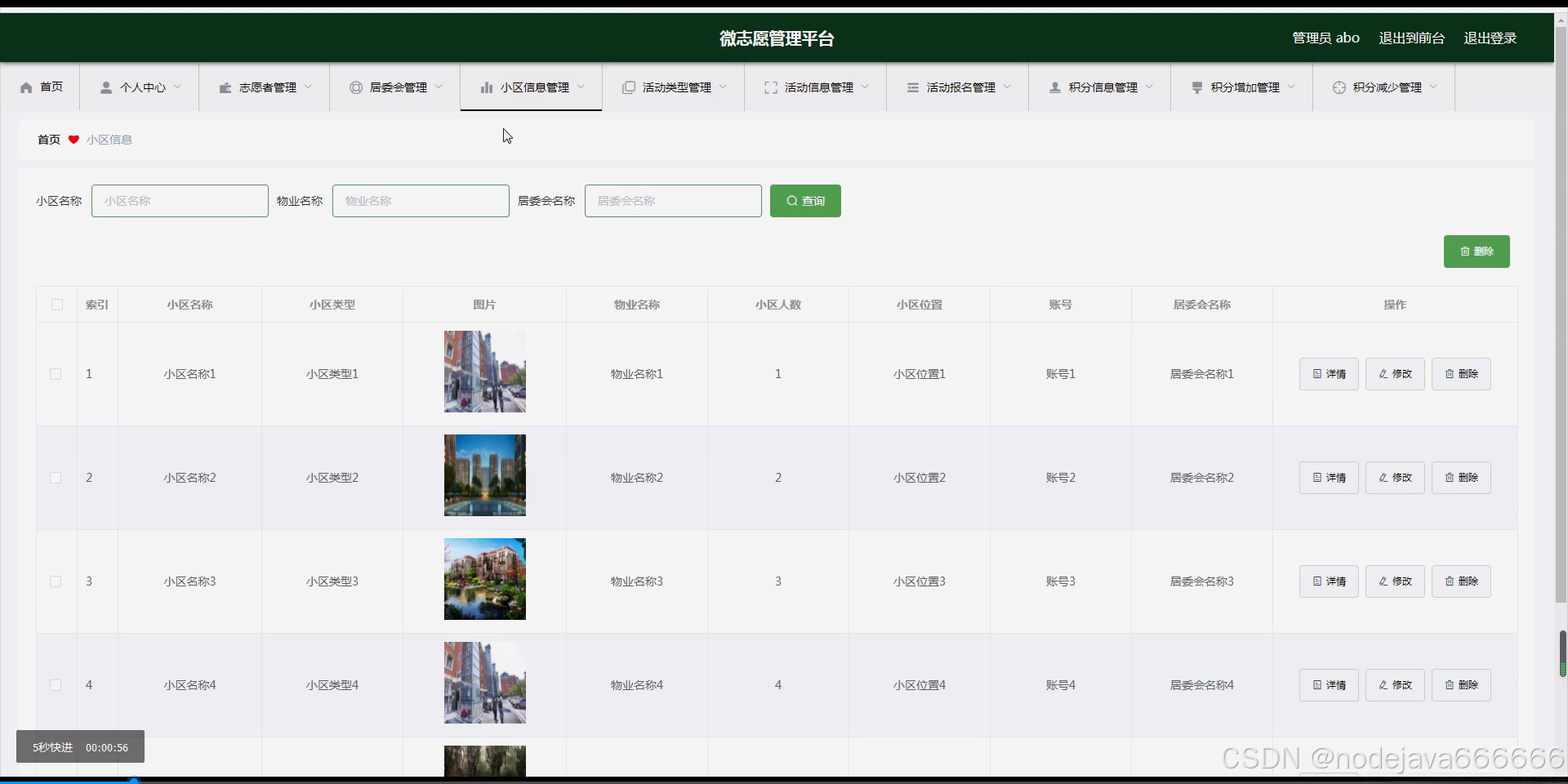Image resolution: width=1568 pixels, height=784 pixels.
Task: Click the copy icon beside 活动类型管理
Action: pyautogui.click(x=629, y=87)
